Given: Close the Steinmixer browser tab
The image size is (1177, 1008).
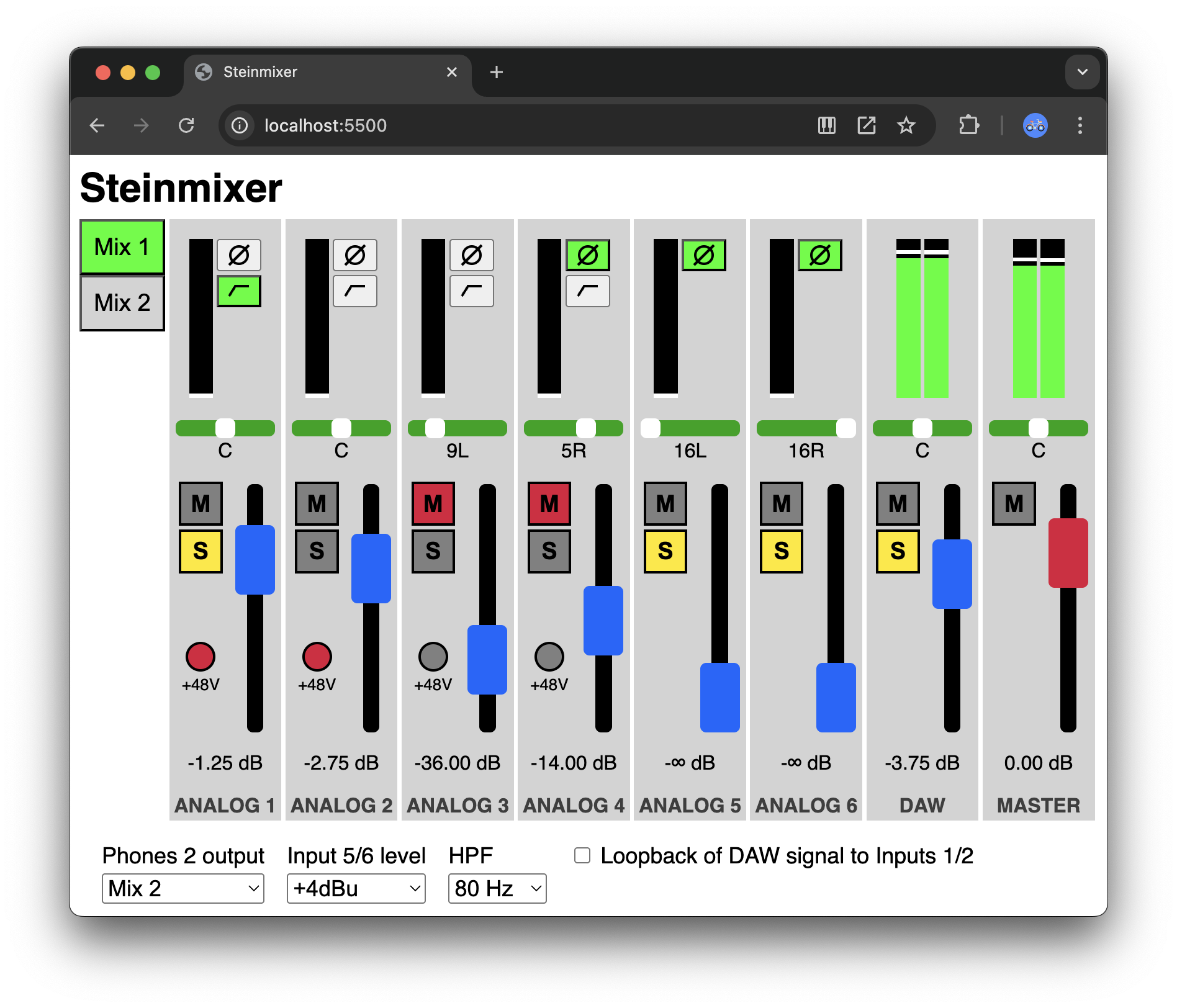Looking at the screenshot, I should [x=452, y=72].
